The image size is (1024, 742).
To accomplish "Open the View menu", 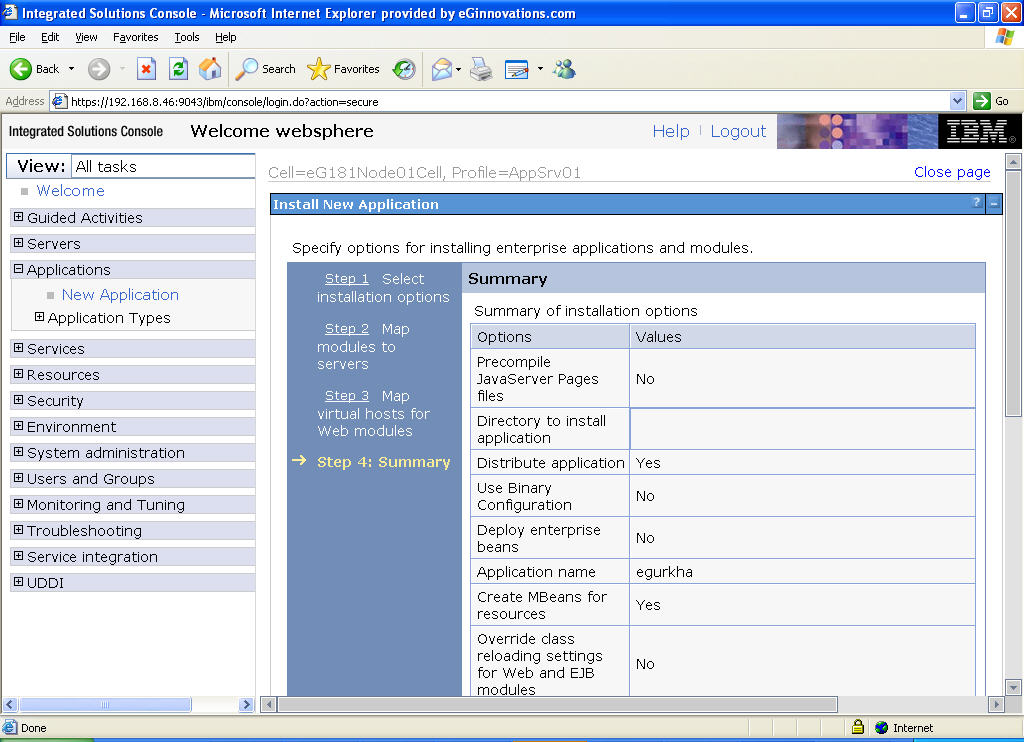I will point(86,37).
